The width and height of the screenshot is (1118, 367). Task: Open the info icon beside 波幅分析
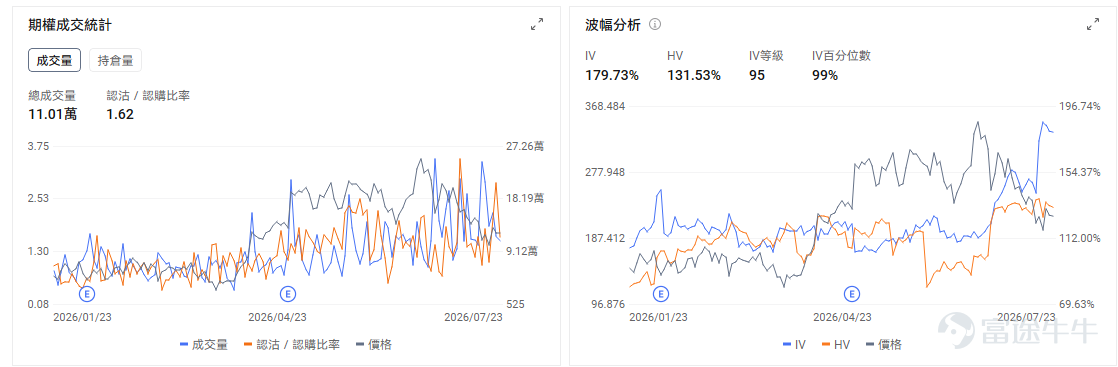655,24
